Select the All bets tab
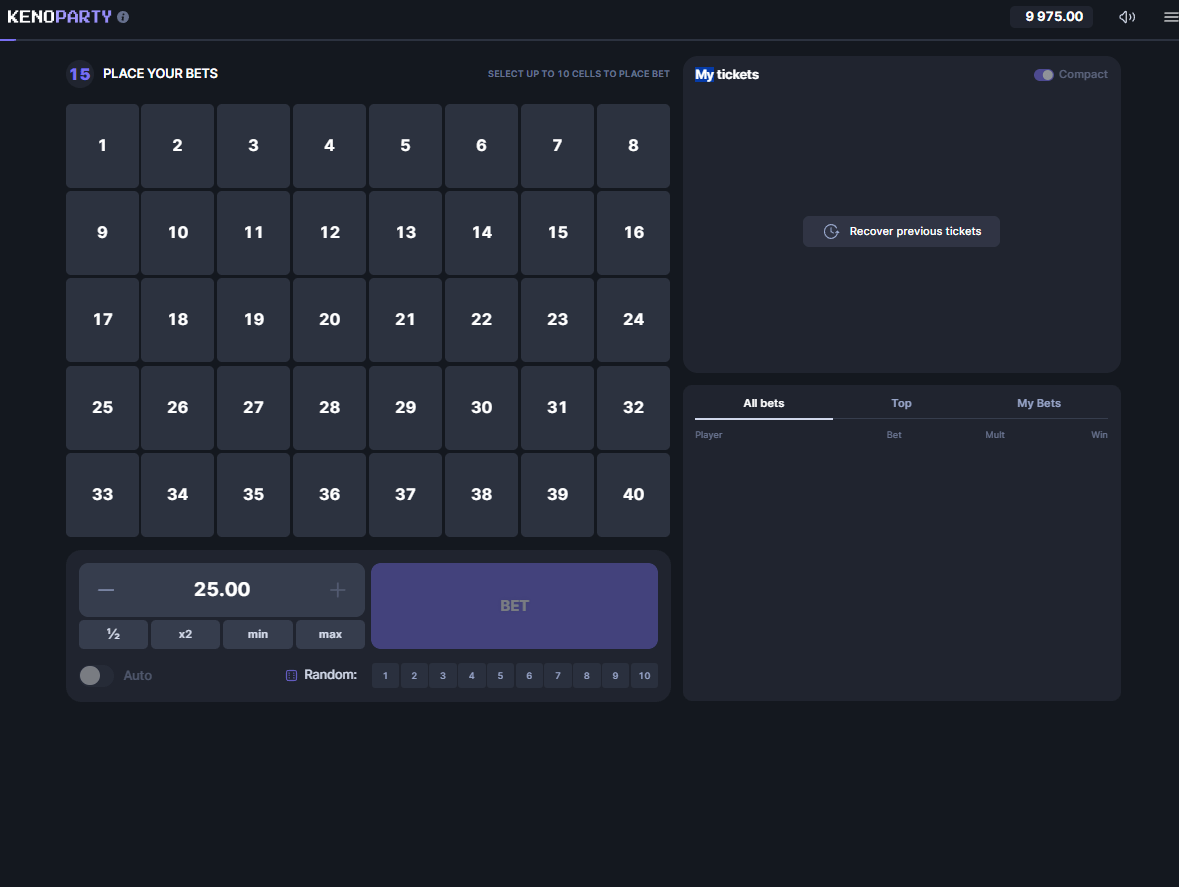The height and width of the screenshot is (887, 1179). point(764,403)
